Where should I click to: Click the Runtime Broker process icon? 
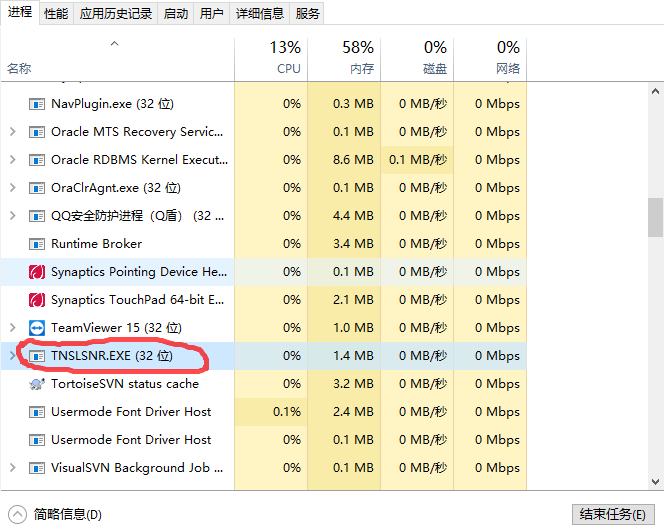[x=37, y=244]
